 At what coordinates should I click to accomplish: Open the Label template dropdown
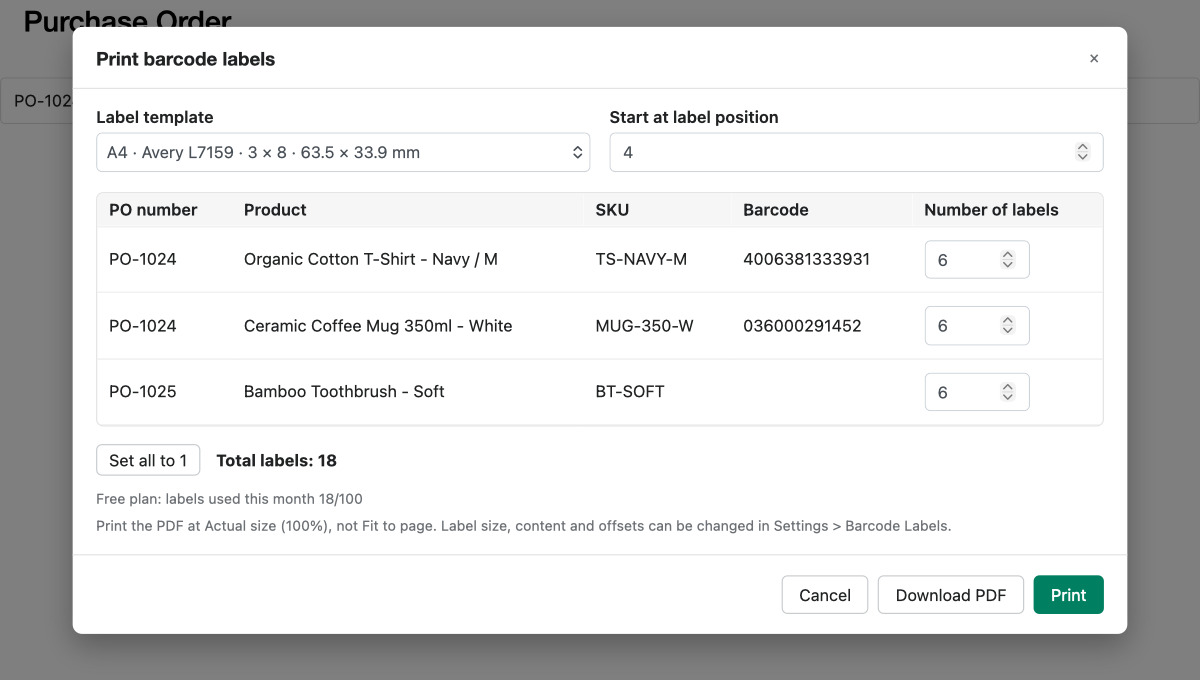343,153
